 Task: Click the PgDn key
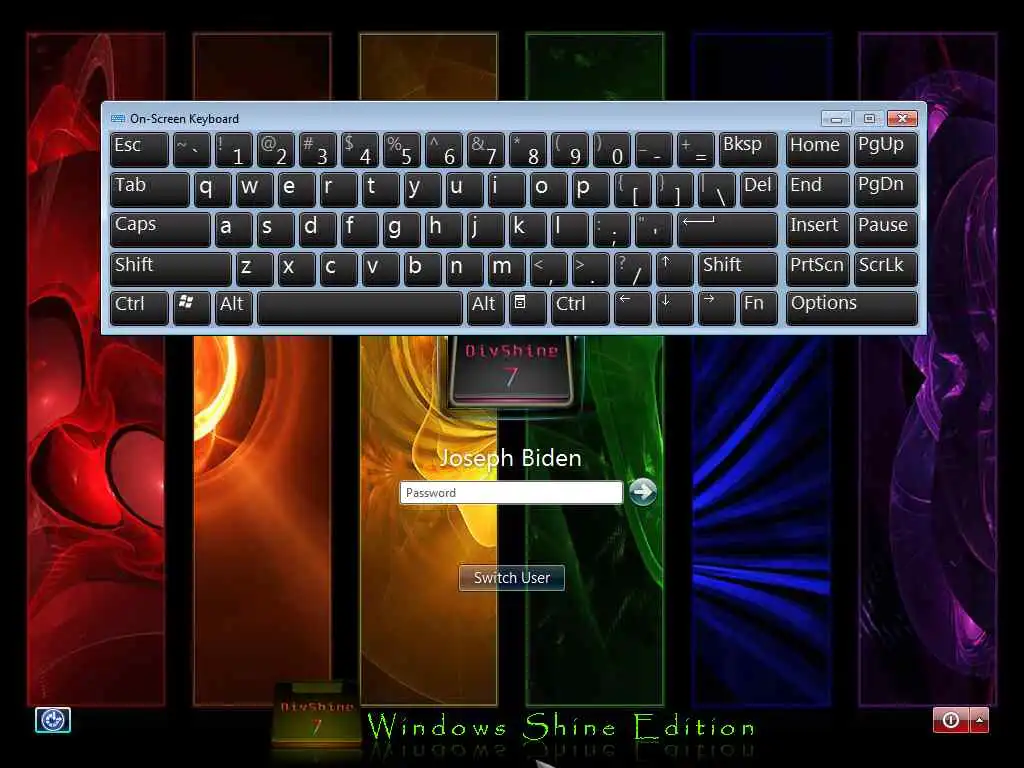(x=886, y=189)
